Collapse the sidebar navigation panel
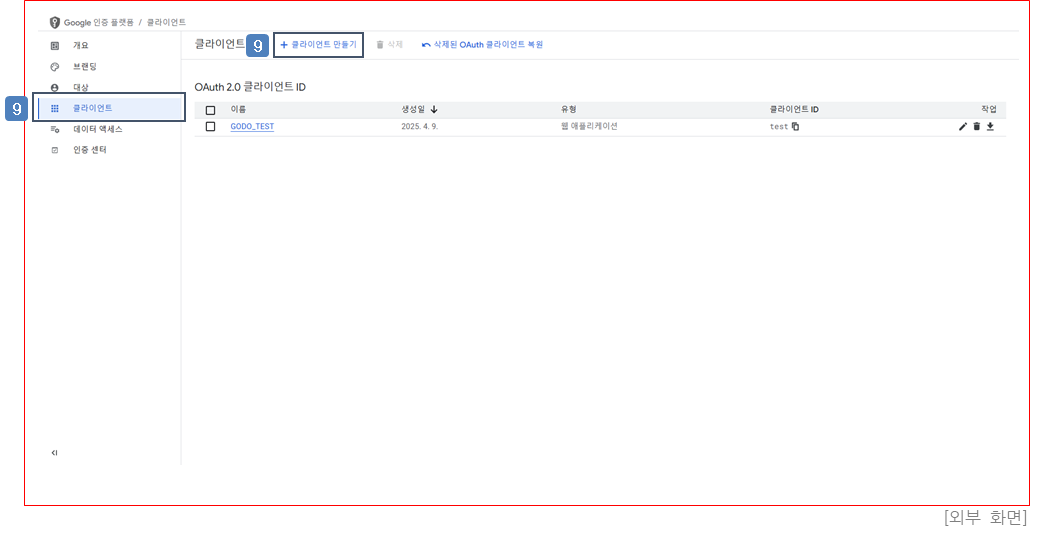This screenshot has height=544, width=1052. 54,453
